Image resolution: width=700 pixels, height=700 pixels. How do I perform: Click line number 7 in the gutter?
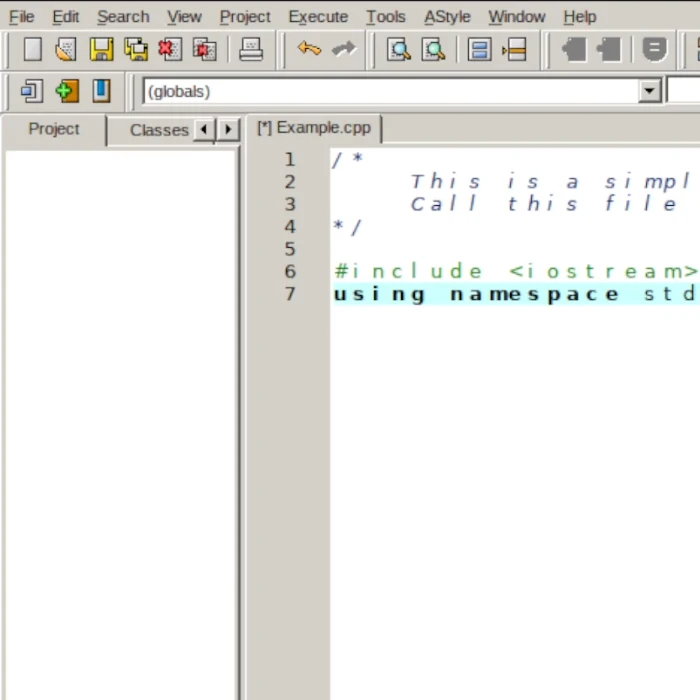290,294
